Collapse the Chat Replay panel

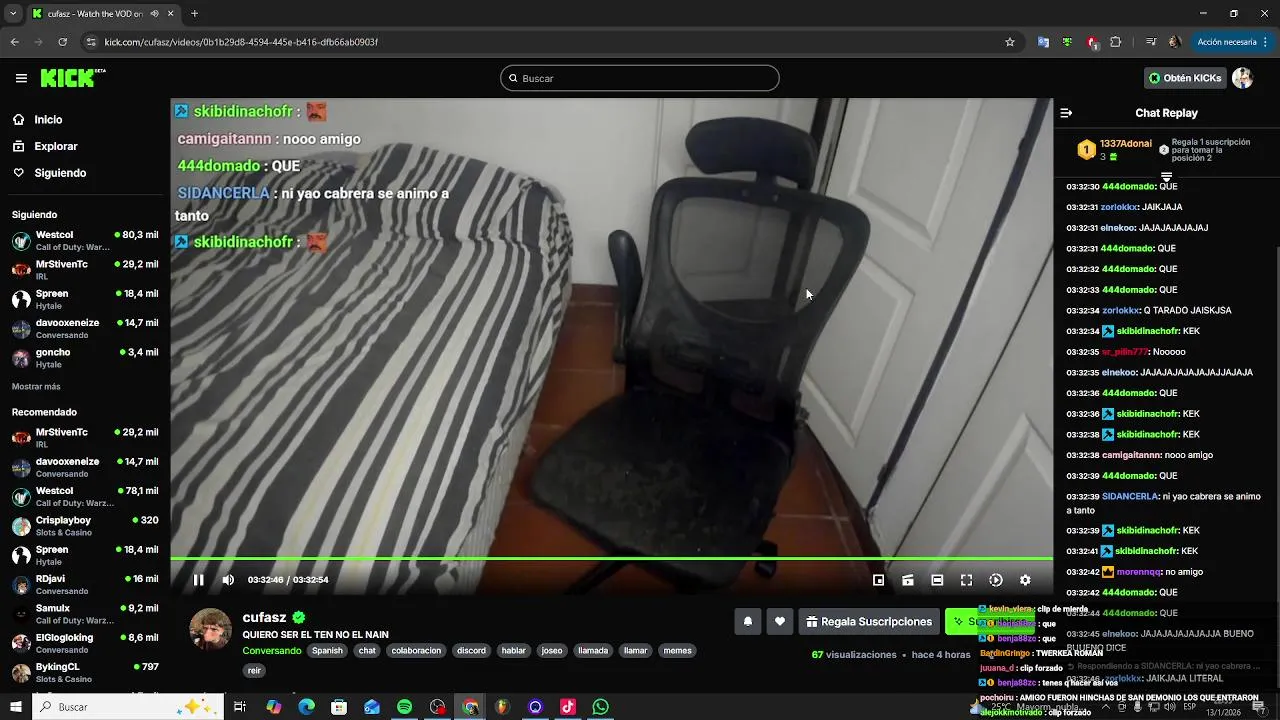(1066, 113)
